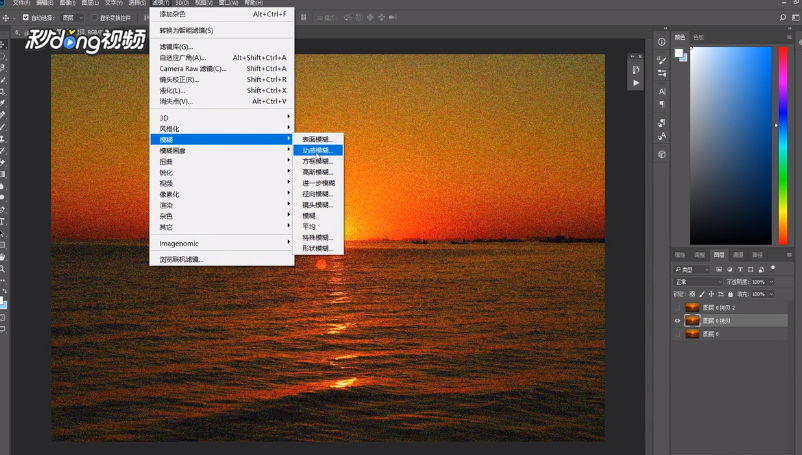Open the Character panel icon (A|)
The image size is (802, 455).
click(662, 92)
